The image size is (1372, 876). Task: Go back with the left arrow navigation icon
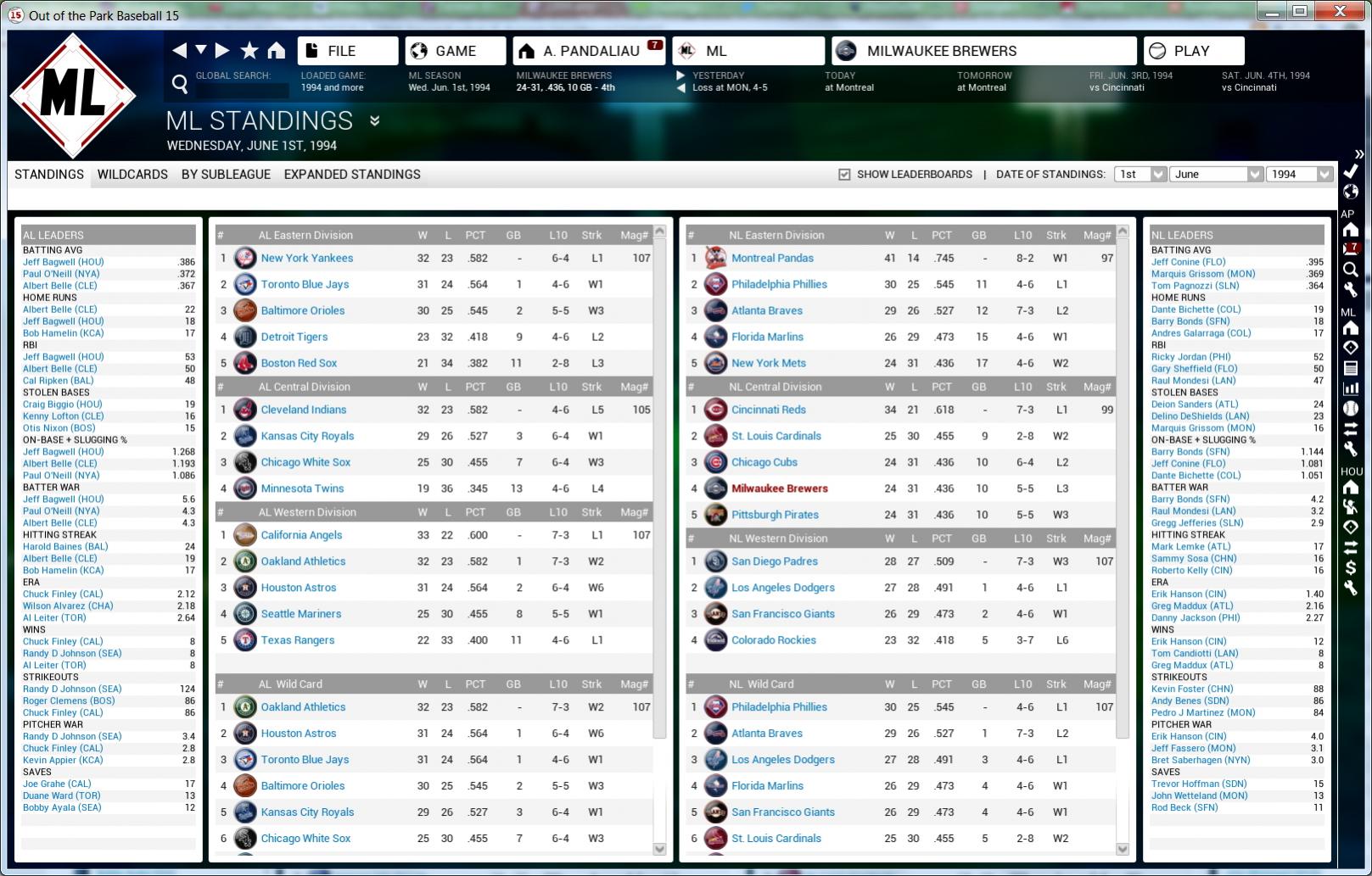[x=179, y=51]
